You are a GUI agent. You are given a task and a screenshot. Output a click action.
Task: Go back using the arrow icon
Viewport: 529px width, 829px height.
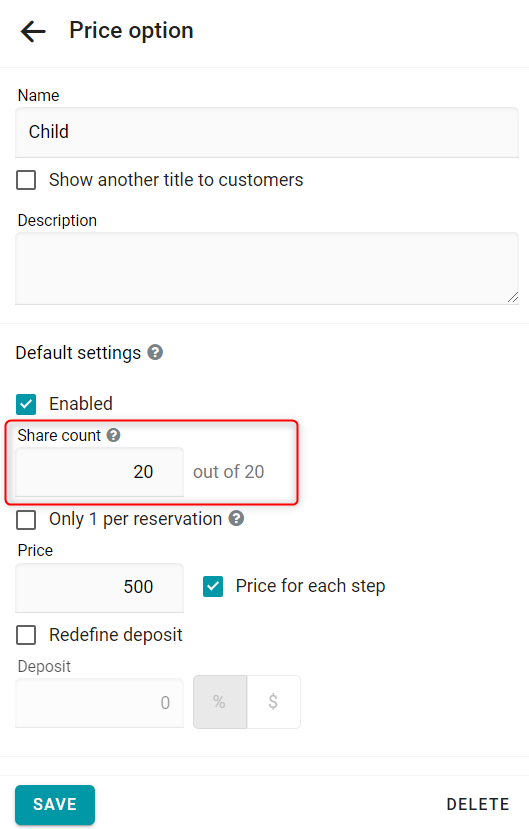(x=33, y=32)
